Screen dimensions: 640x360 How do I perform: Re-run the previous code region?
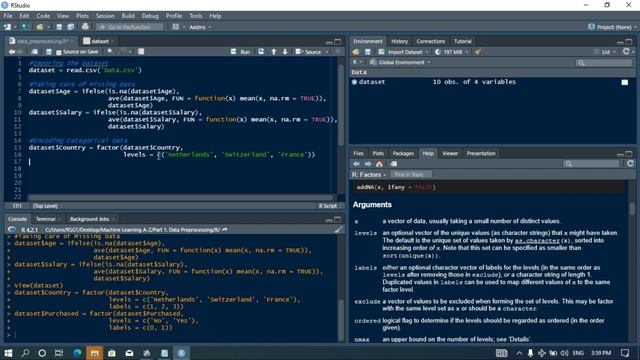[261, 52]
